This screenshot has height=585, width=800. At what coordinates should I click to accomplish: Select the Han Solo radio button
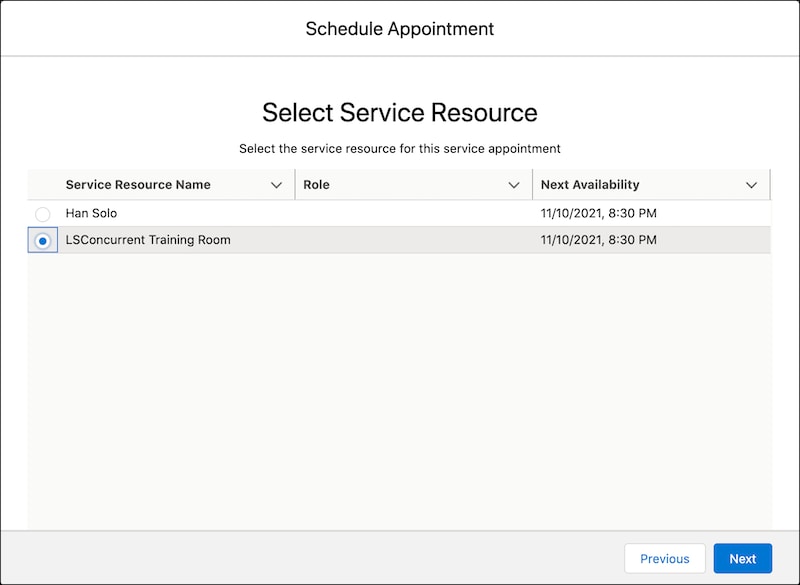click(x=43, y=214)
